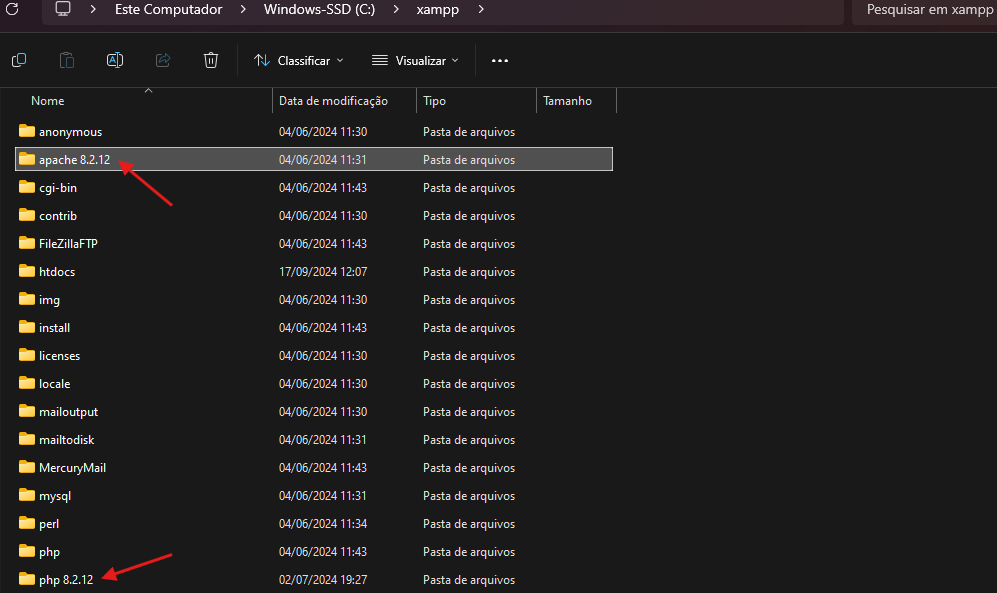
Task: Click the Pesquisar em xampp search box
Action: click(925, 9)
